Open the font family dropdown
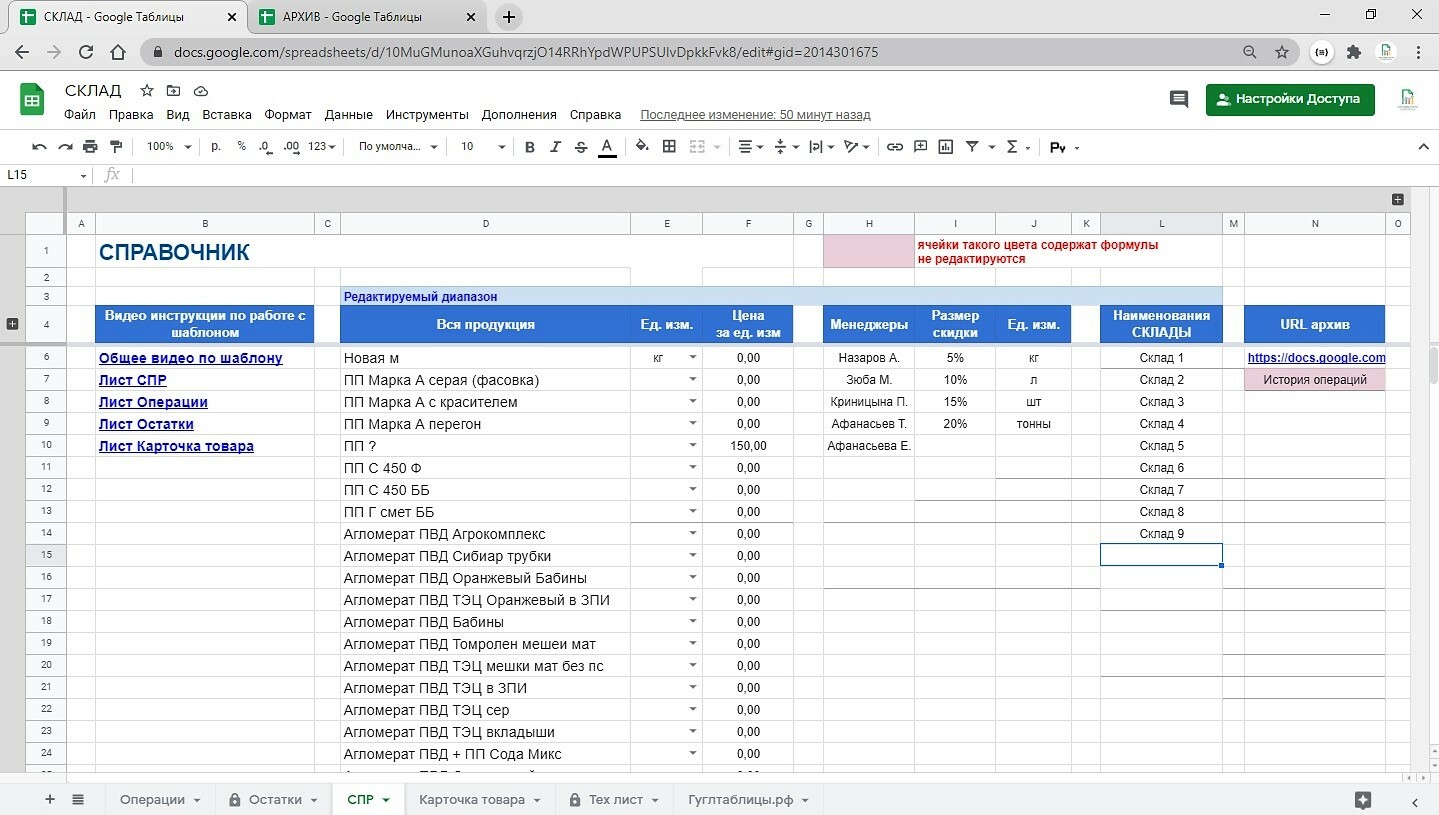 (x=398, y=147)
